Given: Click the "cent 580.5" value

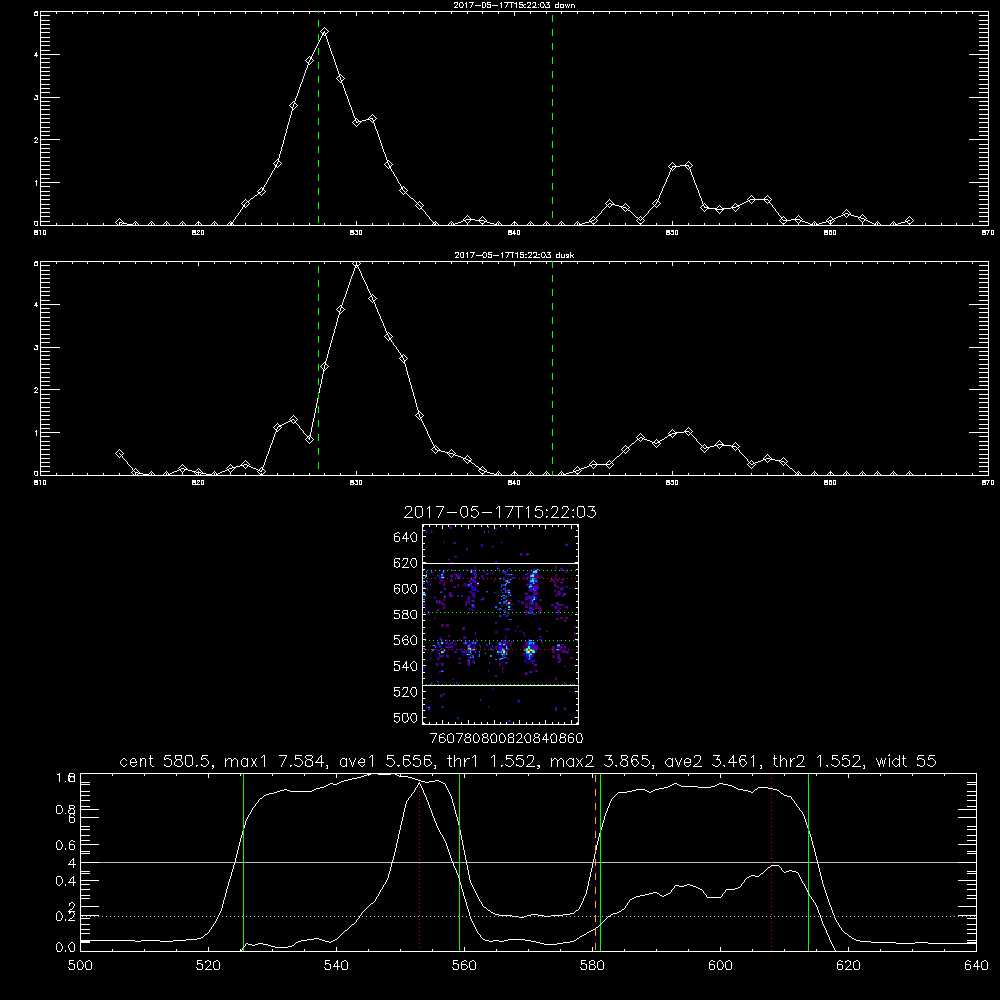Looking at the screenshot, I should (167, 761).
